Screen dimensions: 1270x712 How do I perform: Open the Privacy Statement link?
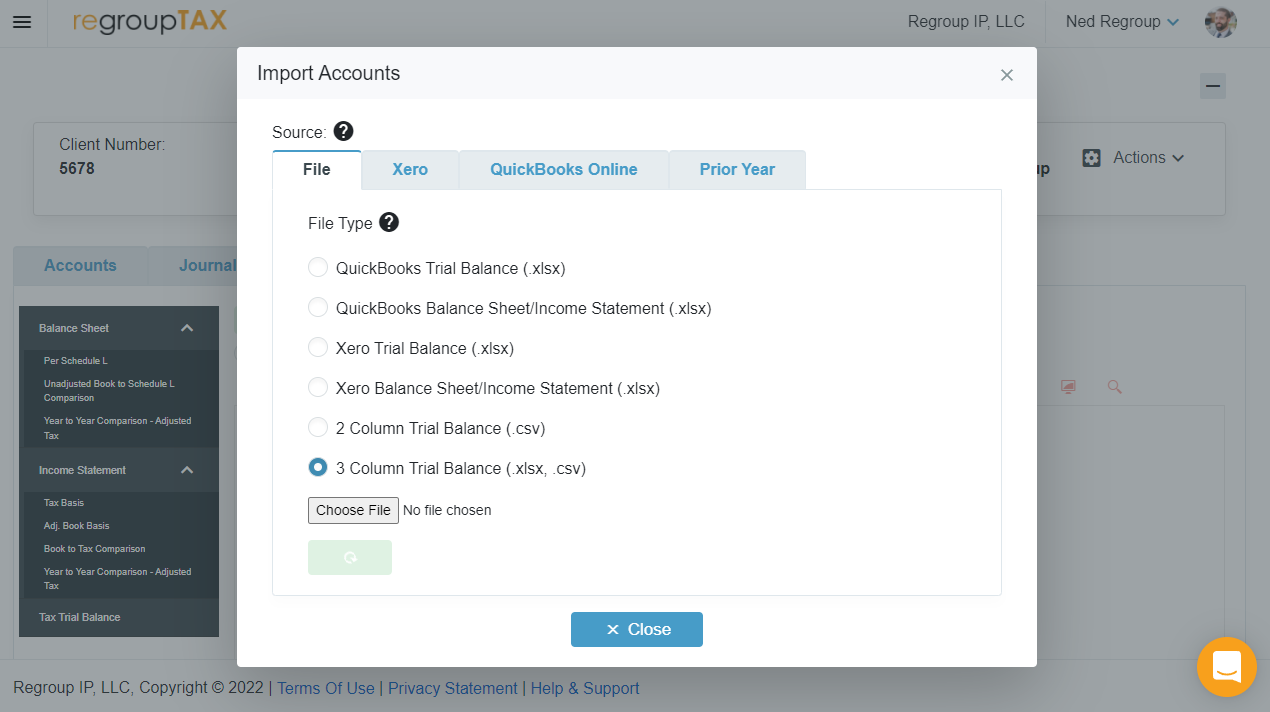(x=453, y=688)
